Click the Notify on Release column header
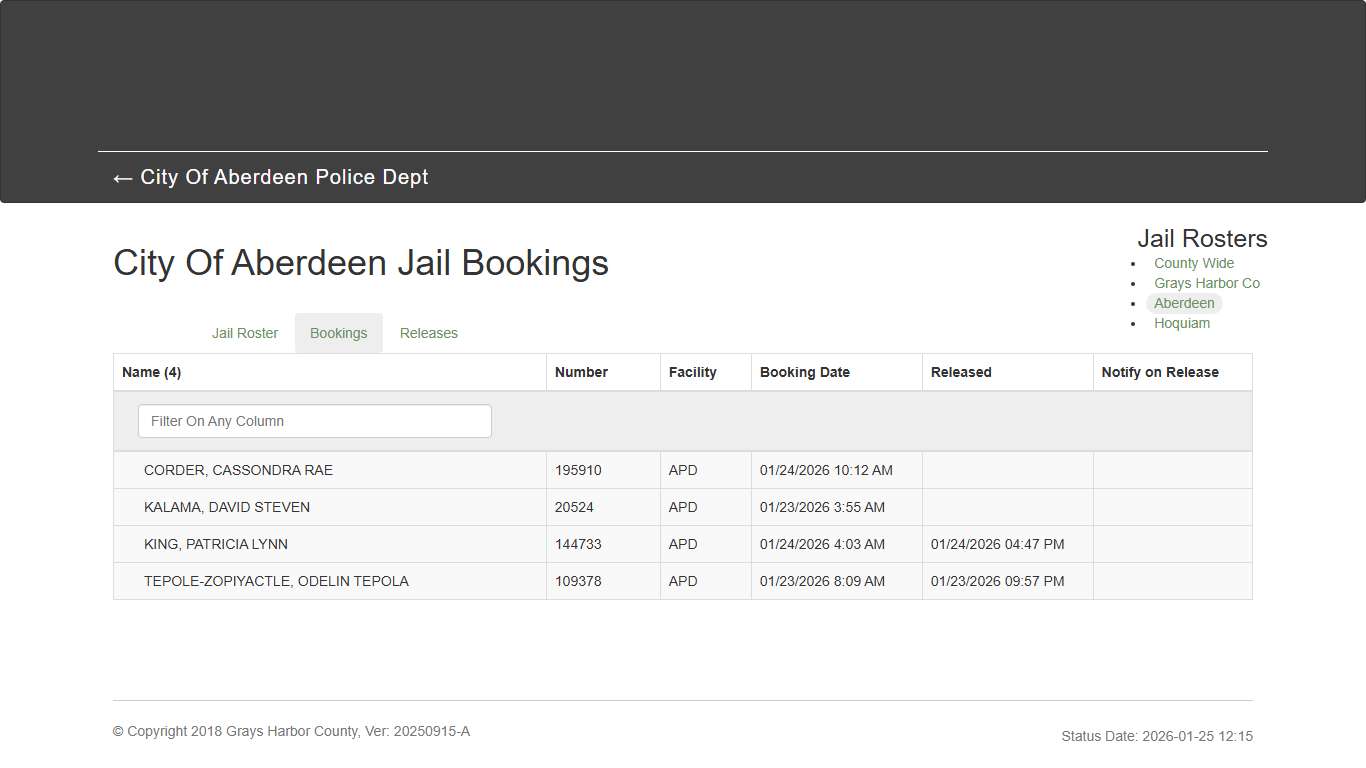 [1160, 371]
